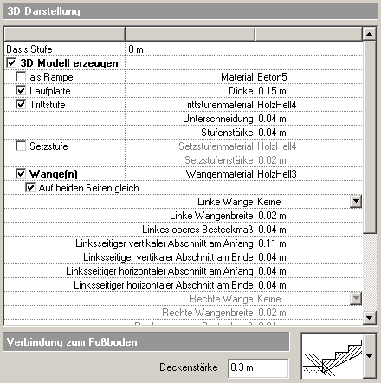
Task: Click the Trittstufenmaterial HolzHell4 value
Action: pyautogui.click(x=277, y=105)
